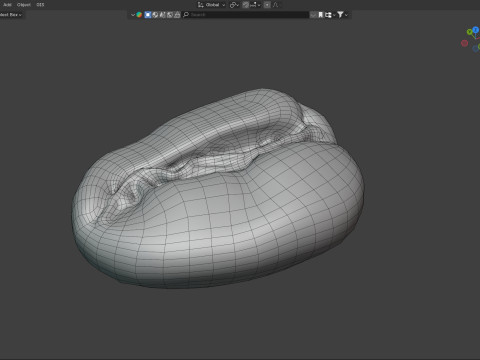Open the Global transform orientation dropdown
Screen dimensions: 480x360
pyautogui.click(x=212, y=5)
